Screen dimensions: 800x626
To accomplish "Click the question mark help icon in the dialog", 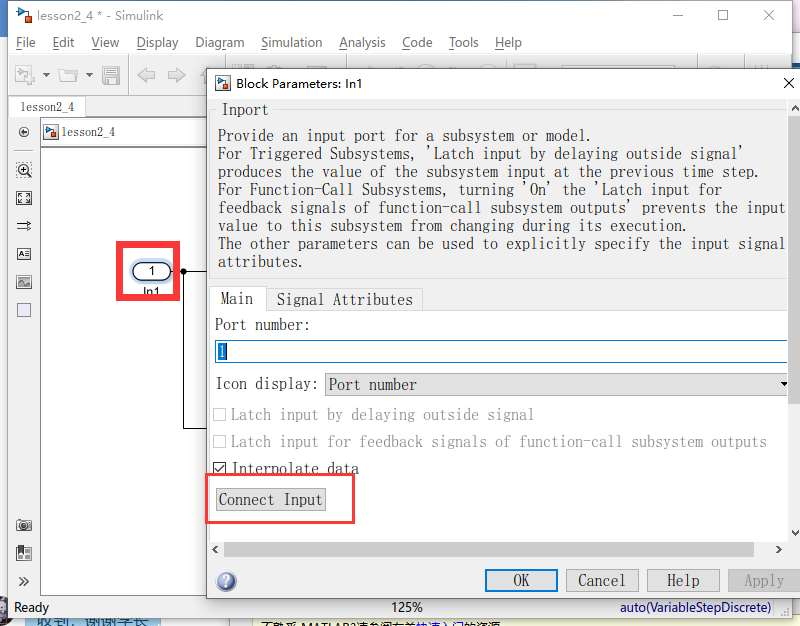I will (x=226, y=580).
